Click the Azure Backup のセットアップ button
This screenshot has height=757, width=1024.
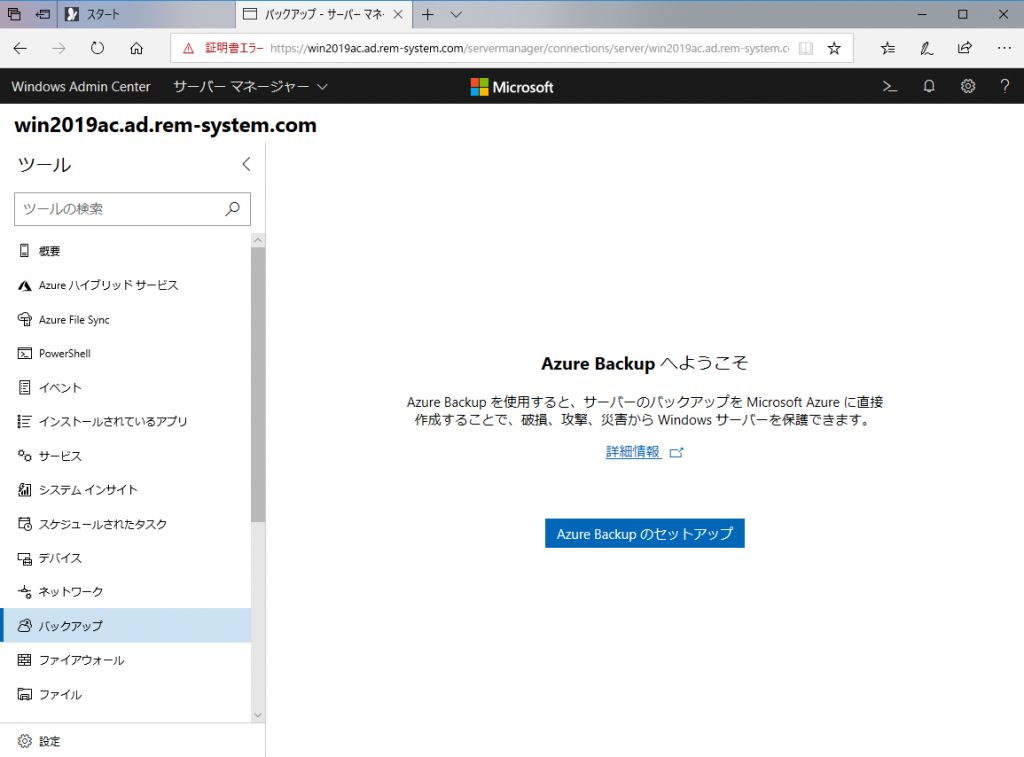coord(644,533)
